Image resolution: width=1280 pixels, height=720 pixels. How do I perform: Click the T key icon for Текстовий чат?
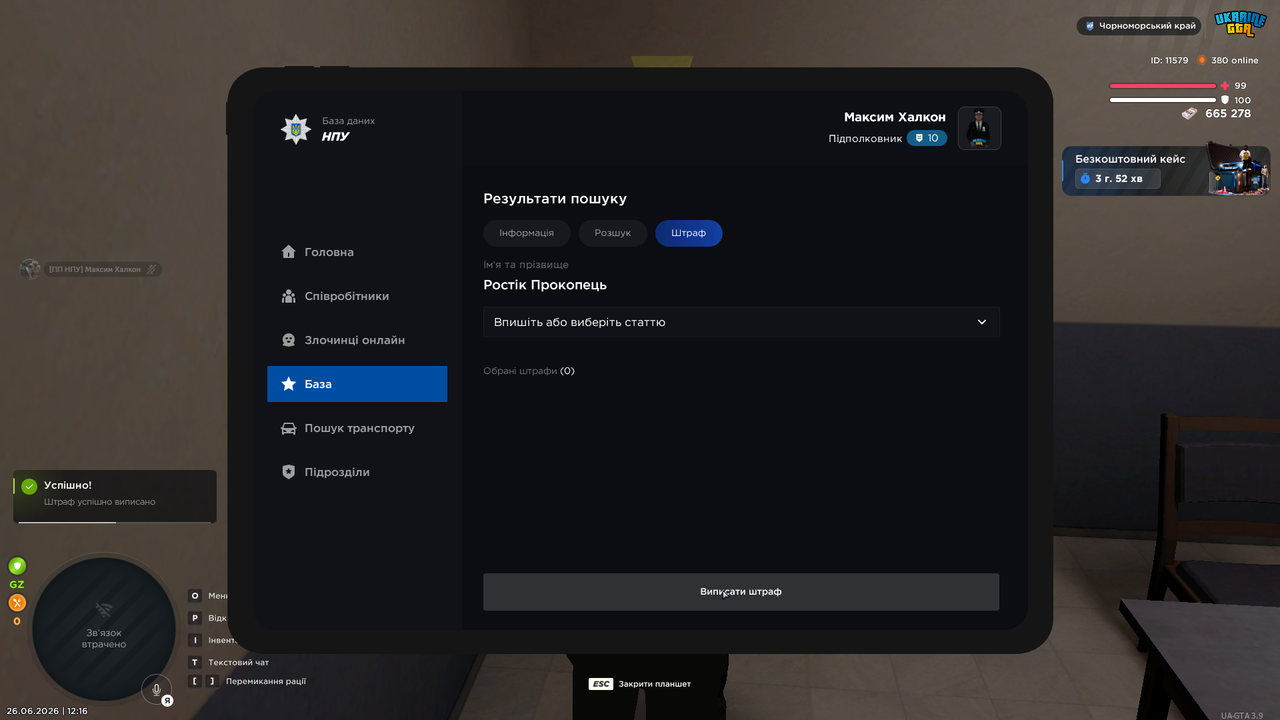pyautogui.click(x=196, y=662)
